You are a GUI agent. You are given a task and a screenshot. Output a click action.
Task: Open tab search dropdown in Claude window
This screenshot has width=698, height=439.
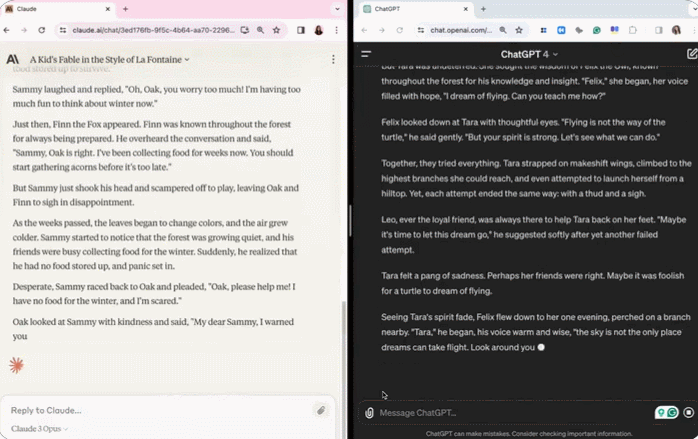[337, 9]
